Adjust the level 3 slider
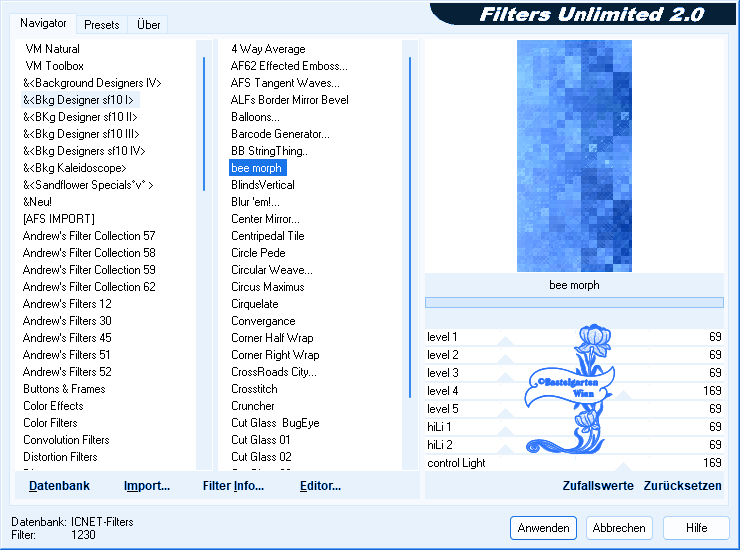The width and height of the screenshot is (740, 550). pos(574,373)
